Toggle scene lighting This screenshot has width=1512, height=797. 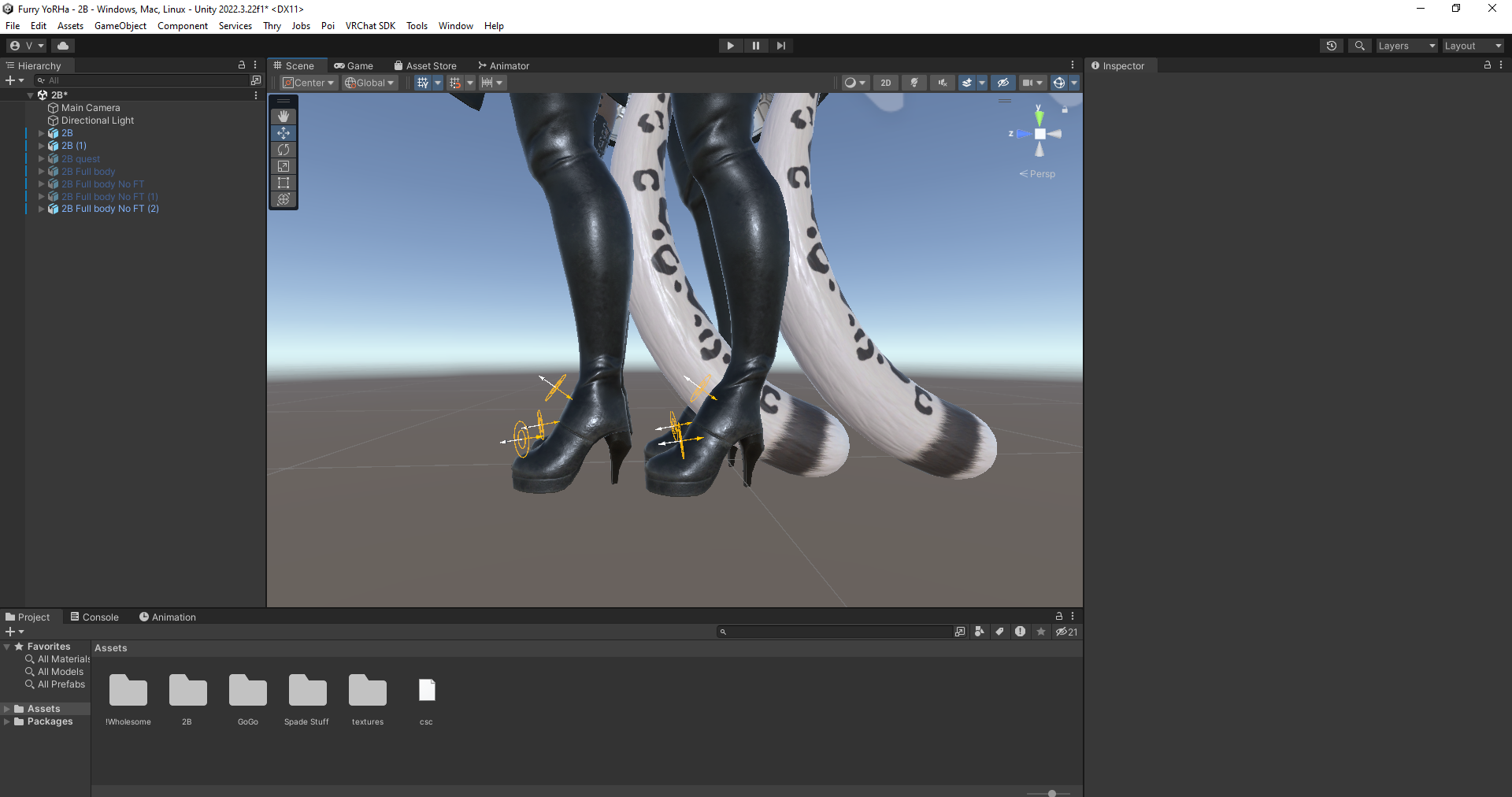(914, 83)
